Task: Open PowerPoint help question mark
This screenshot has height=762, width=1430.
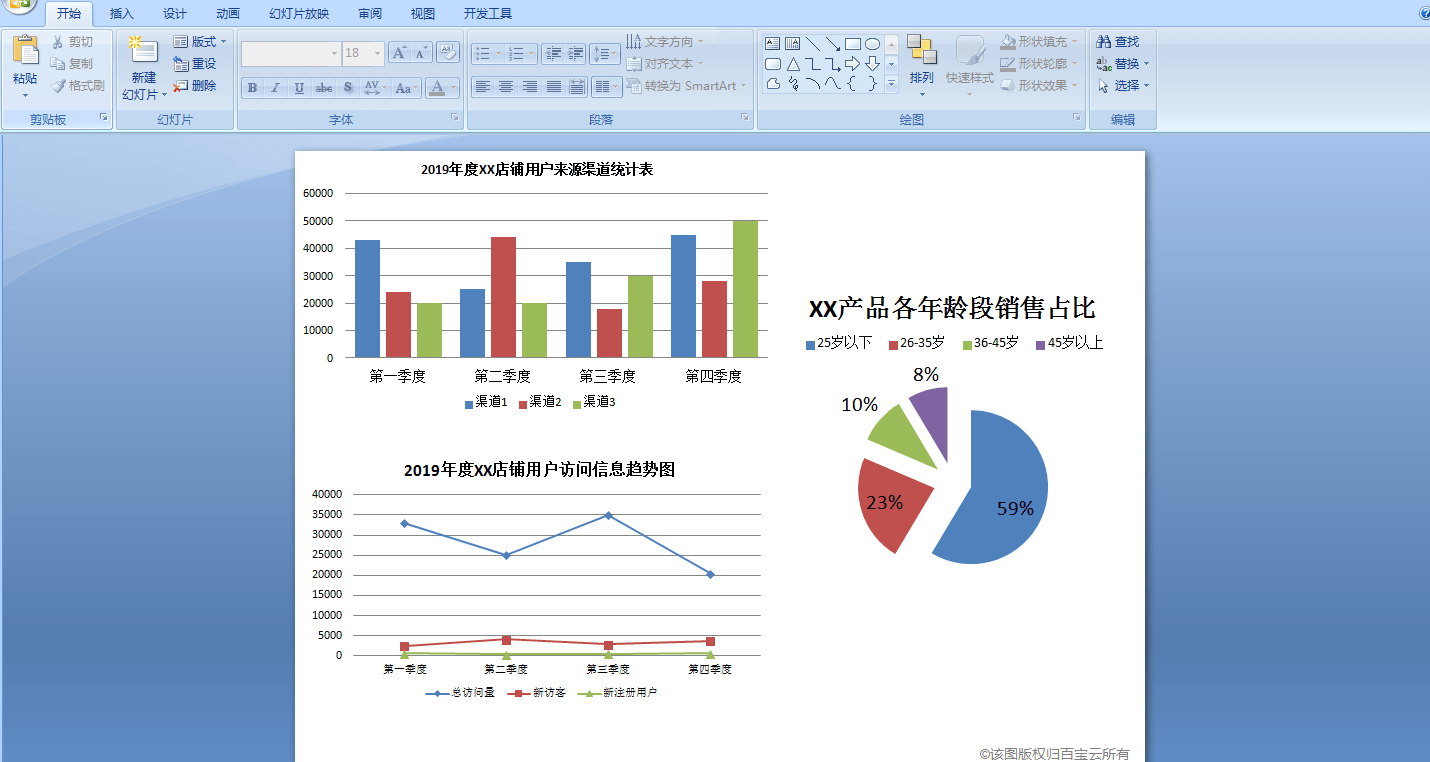Action: coord(1424,13)
